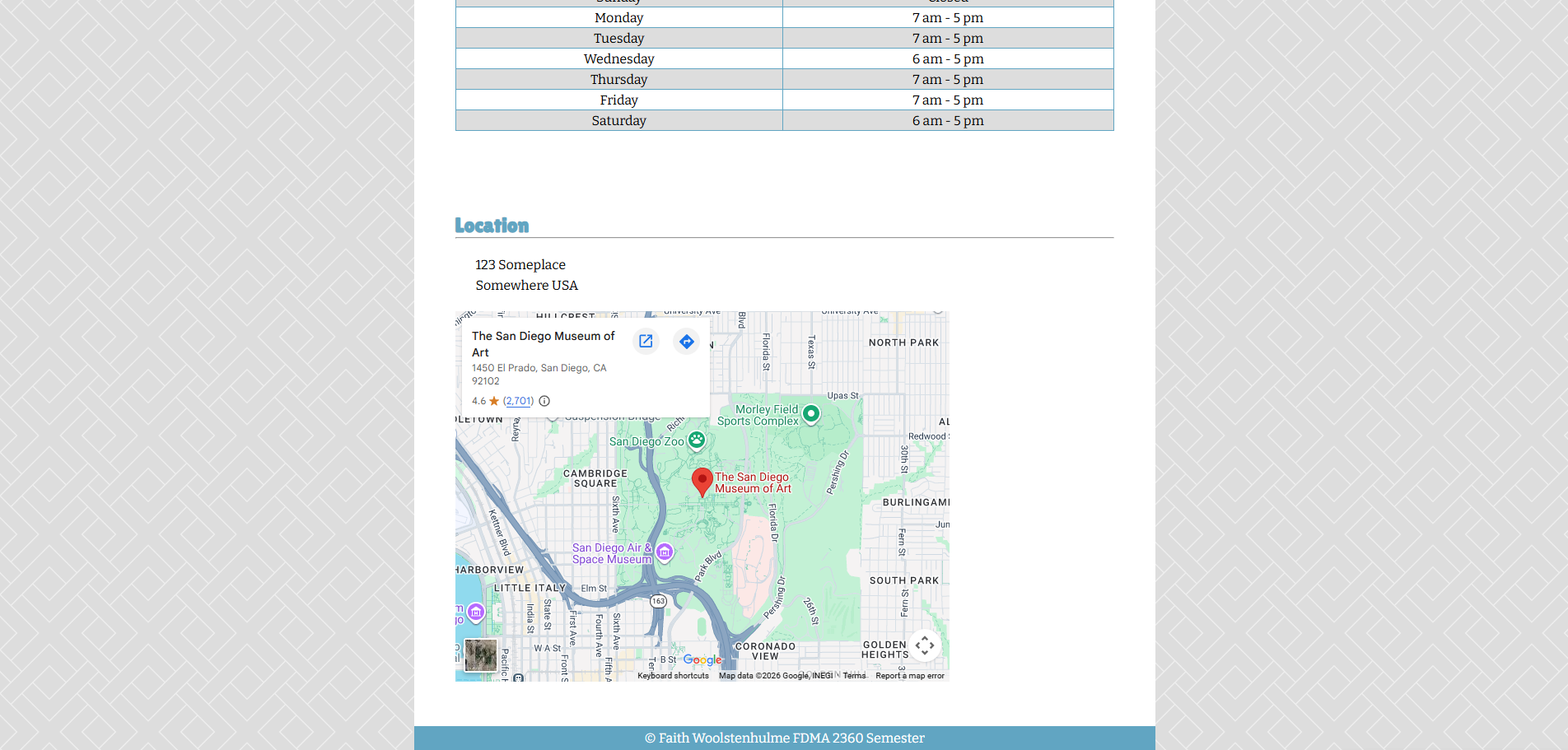Viewport: 1568px width, 750px height.
Task: Get directions to San Diego Museum of Art
Action: [x=687, y=341]
